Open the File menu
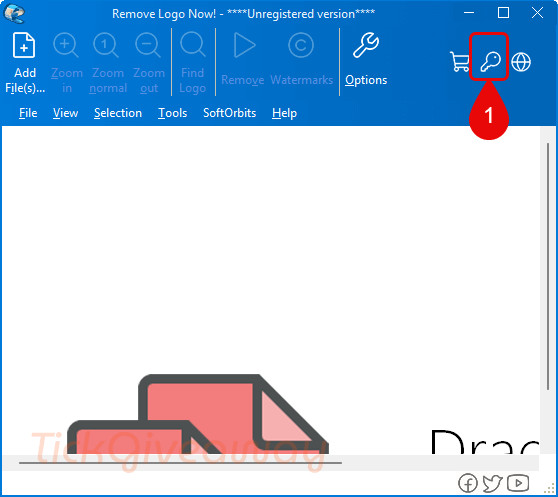 click(28, 113)
